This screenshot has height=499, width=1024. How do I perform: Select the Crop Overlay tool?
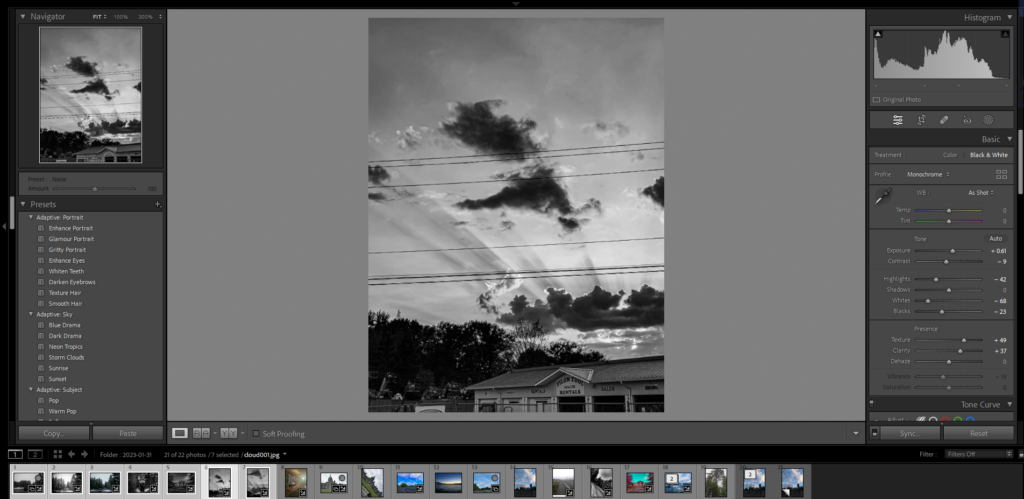(921, 120)
